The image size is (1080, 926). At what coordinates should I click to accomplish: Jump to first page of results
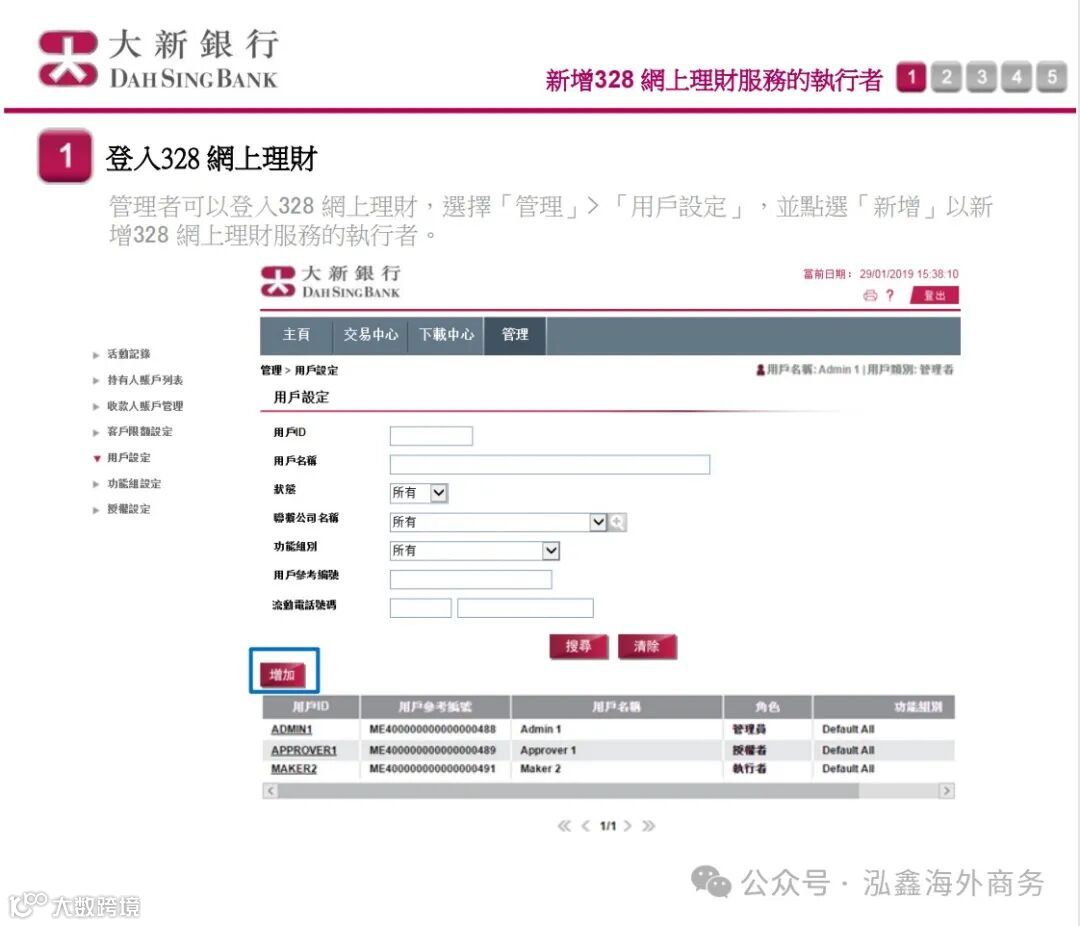tap(564, 825)
